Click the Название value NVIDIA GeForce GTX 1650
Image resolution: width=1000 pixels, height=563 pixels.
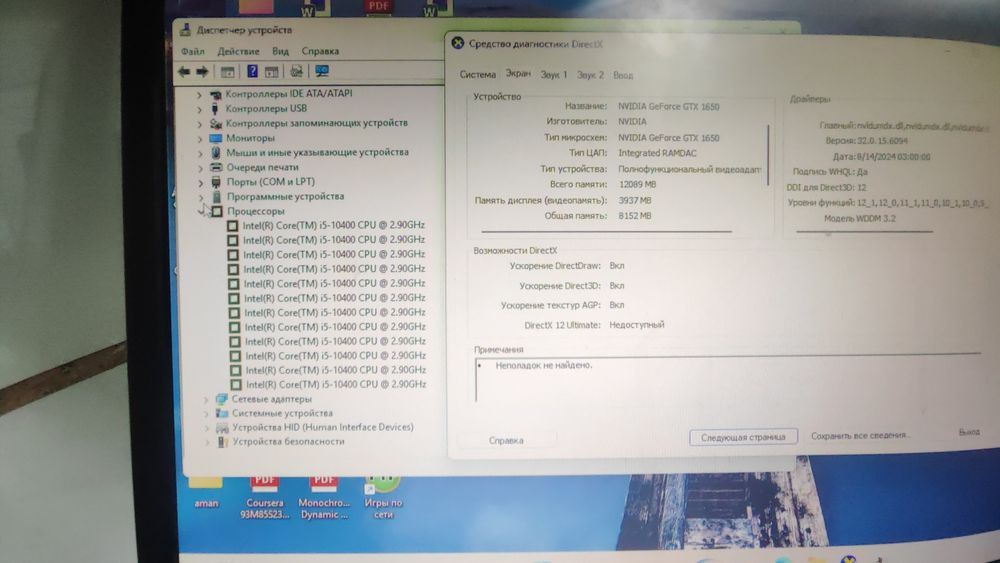point(668,106)
